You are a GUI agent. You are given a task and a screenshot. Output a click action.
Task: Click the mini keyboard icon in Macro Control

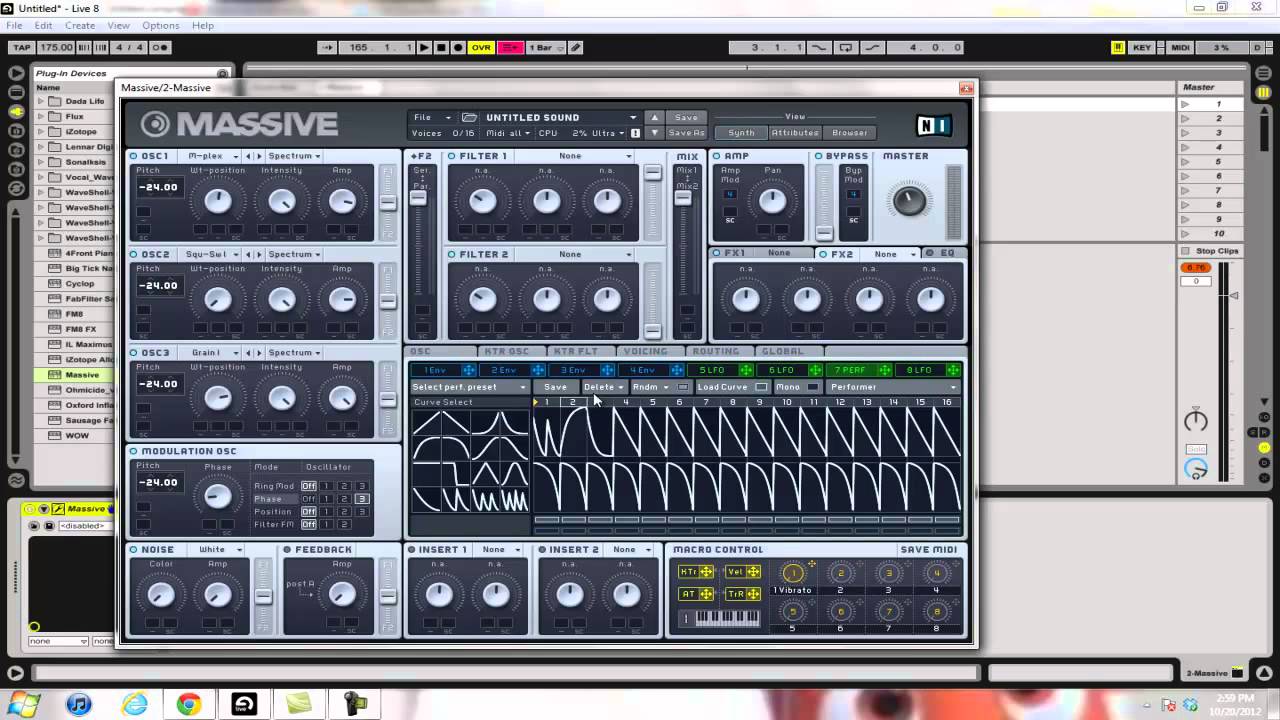click(727, 619)
